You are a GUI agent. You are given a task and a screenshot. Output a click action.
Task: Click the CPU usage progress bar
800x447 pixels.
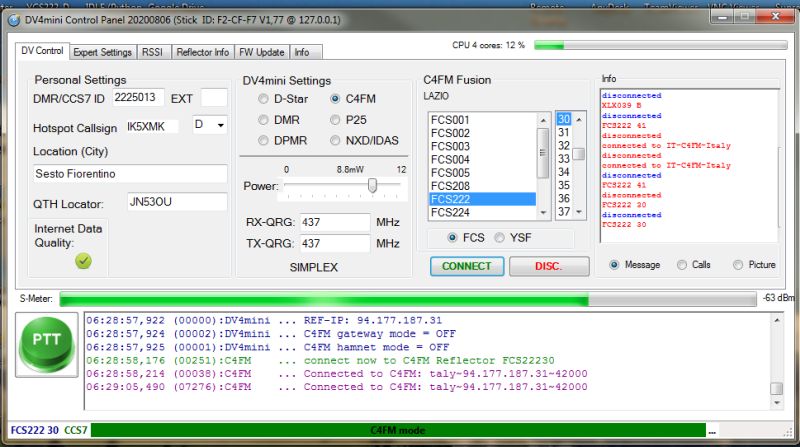(x=660, y=45)
